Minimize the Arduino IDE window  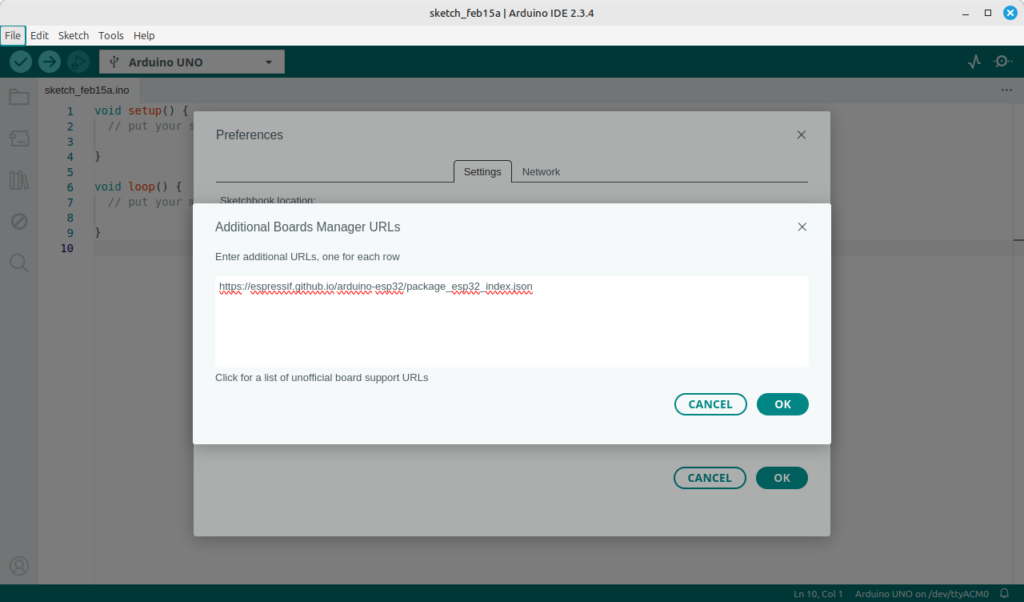[x=965, y=13]
